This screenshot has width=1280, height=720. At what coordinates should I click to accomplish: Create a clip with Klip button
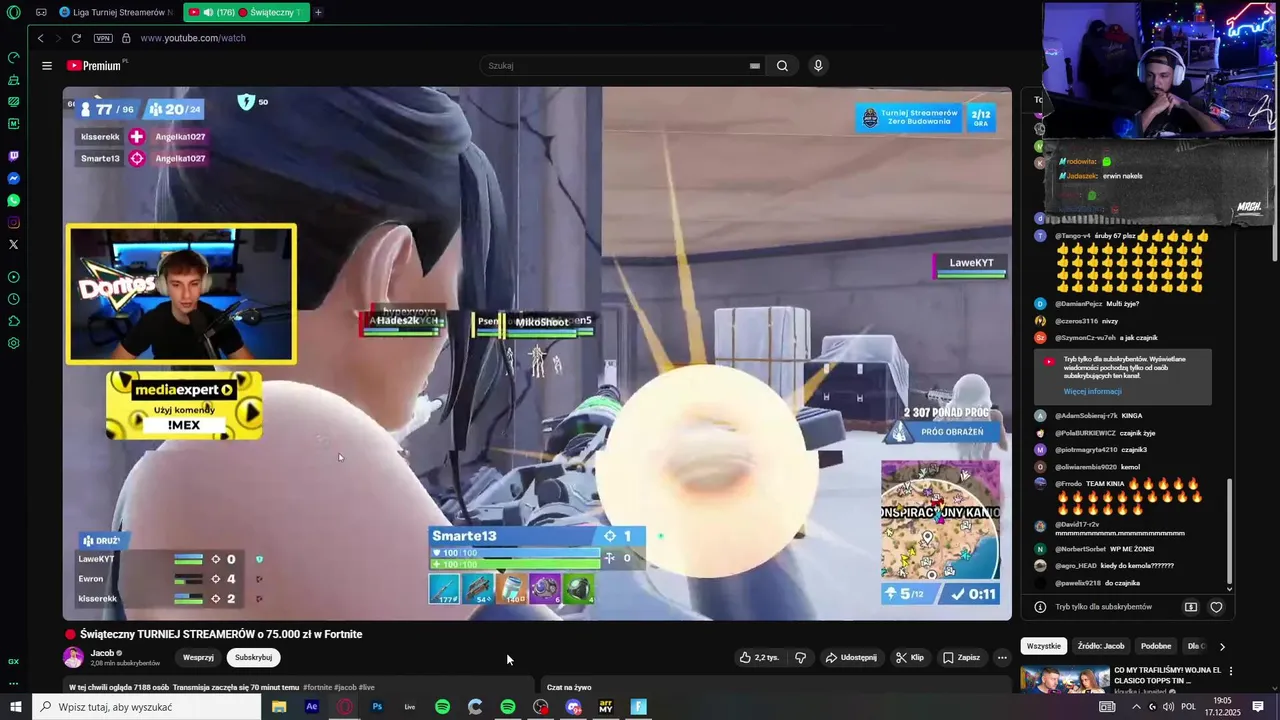click(910, 657)
